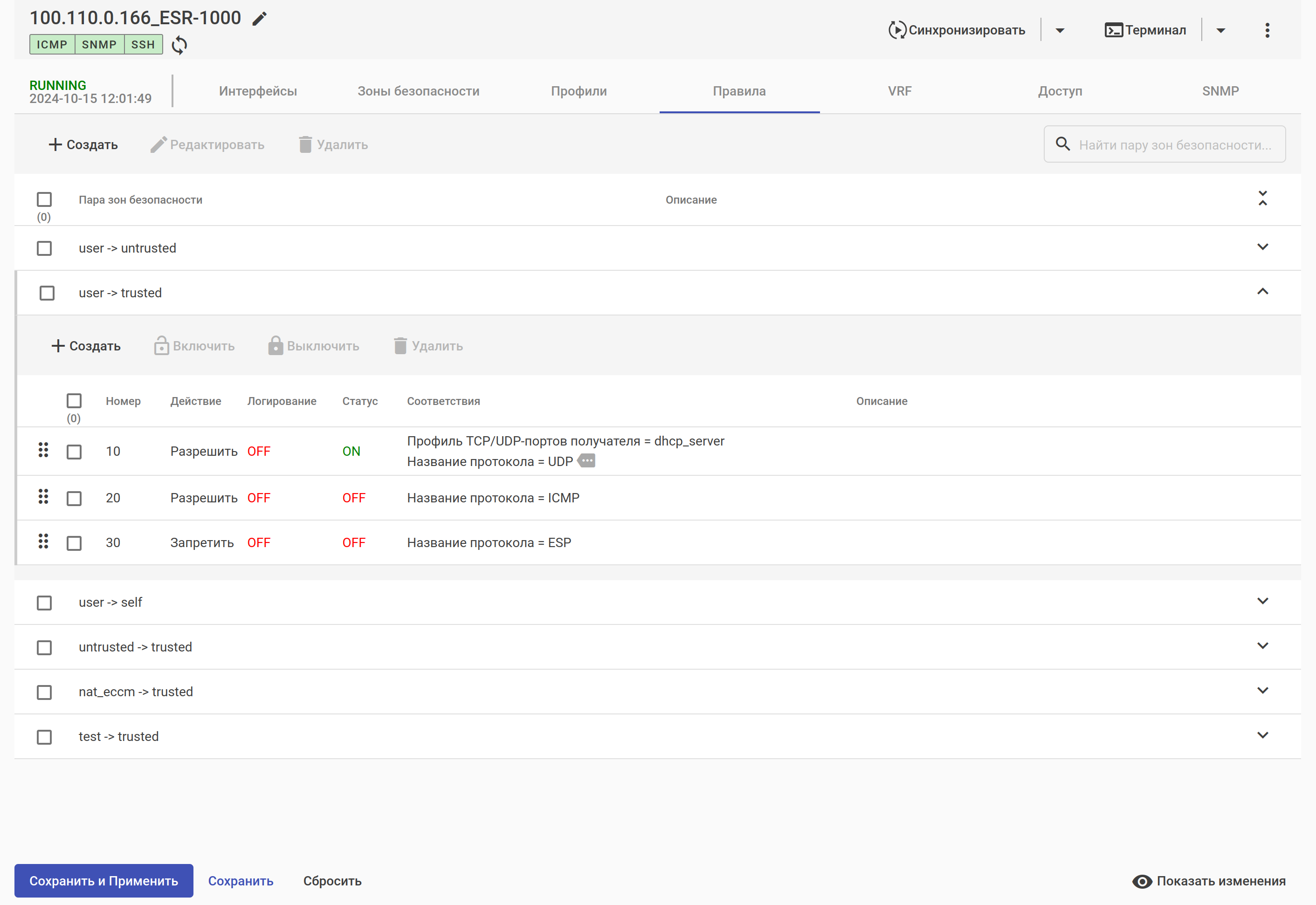Click the collapse-all icon in table header
1316x905 pixels.
click(1262, 199)
